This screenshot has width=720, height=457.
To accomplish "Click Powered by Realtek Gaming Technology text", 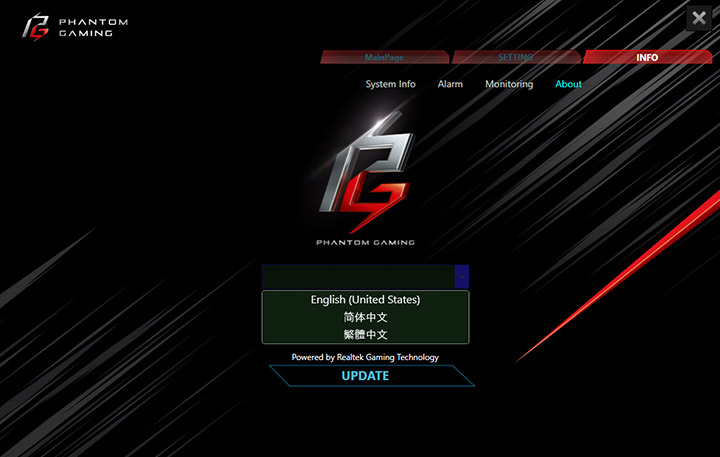I will [x=365, y=357].
